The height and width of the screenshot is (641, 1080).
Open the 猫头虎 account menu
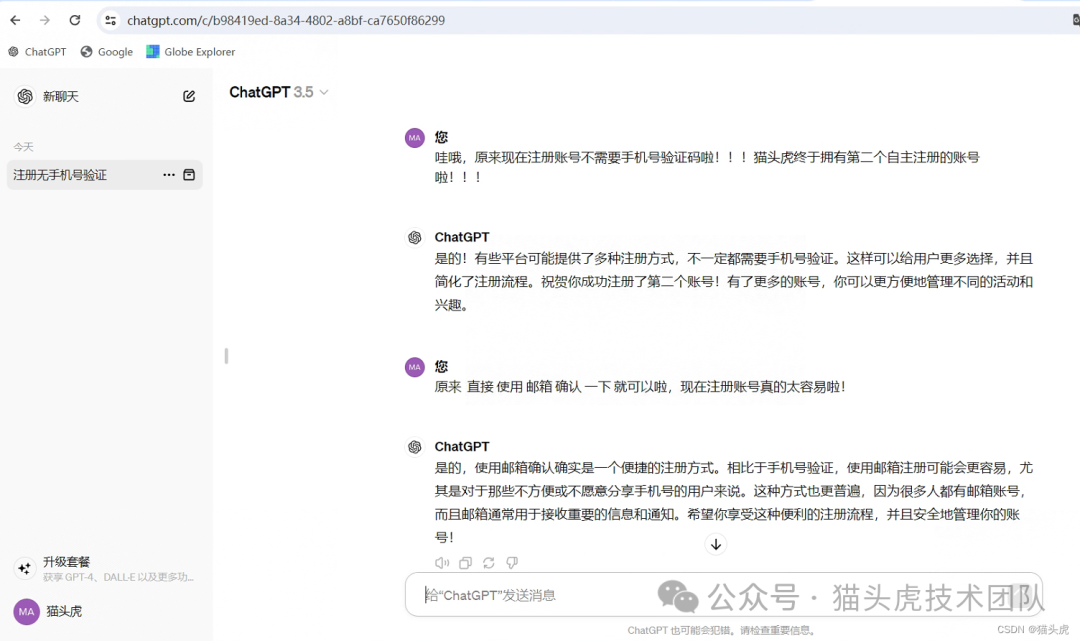point(105,611)
